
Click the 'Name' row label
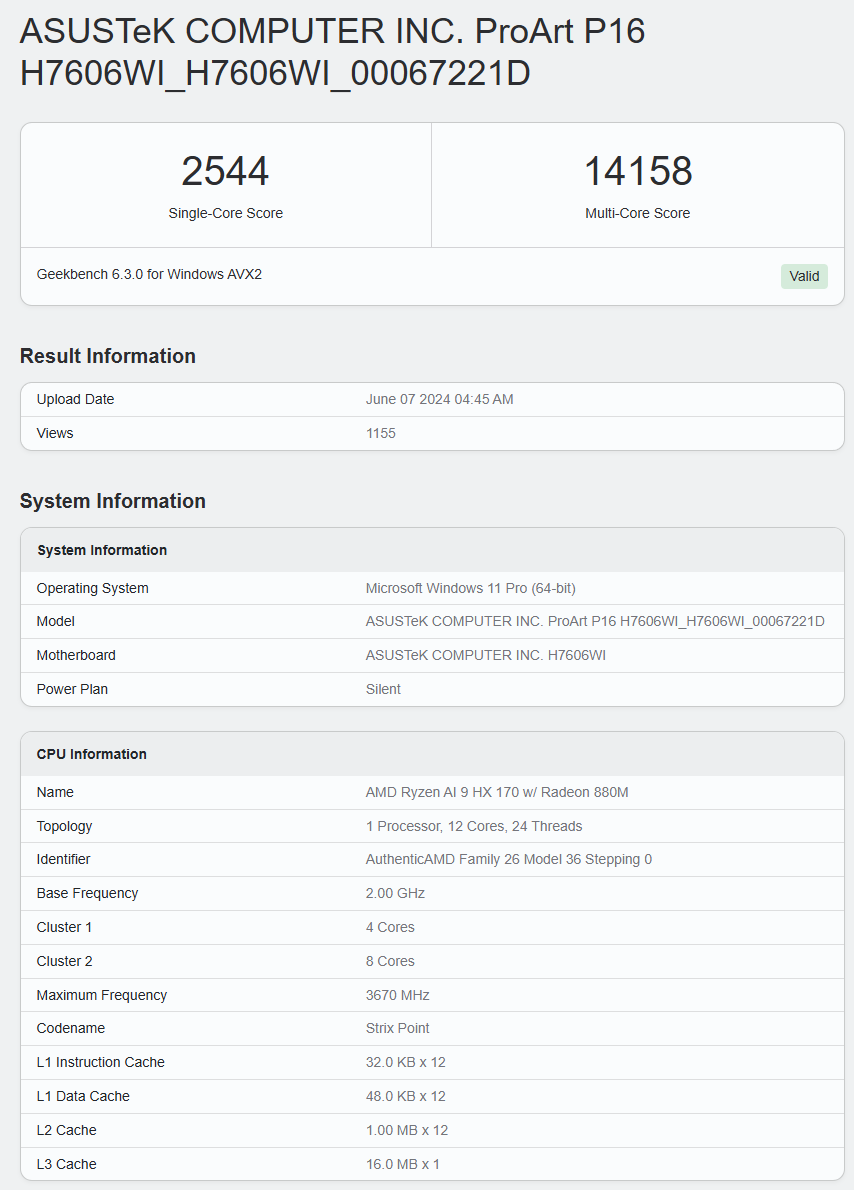pos(55,792)
